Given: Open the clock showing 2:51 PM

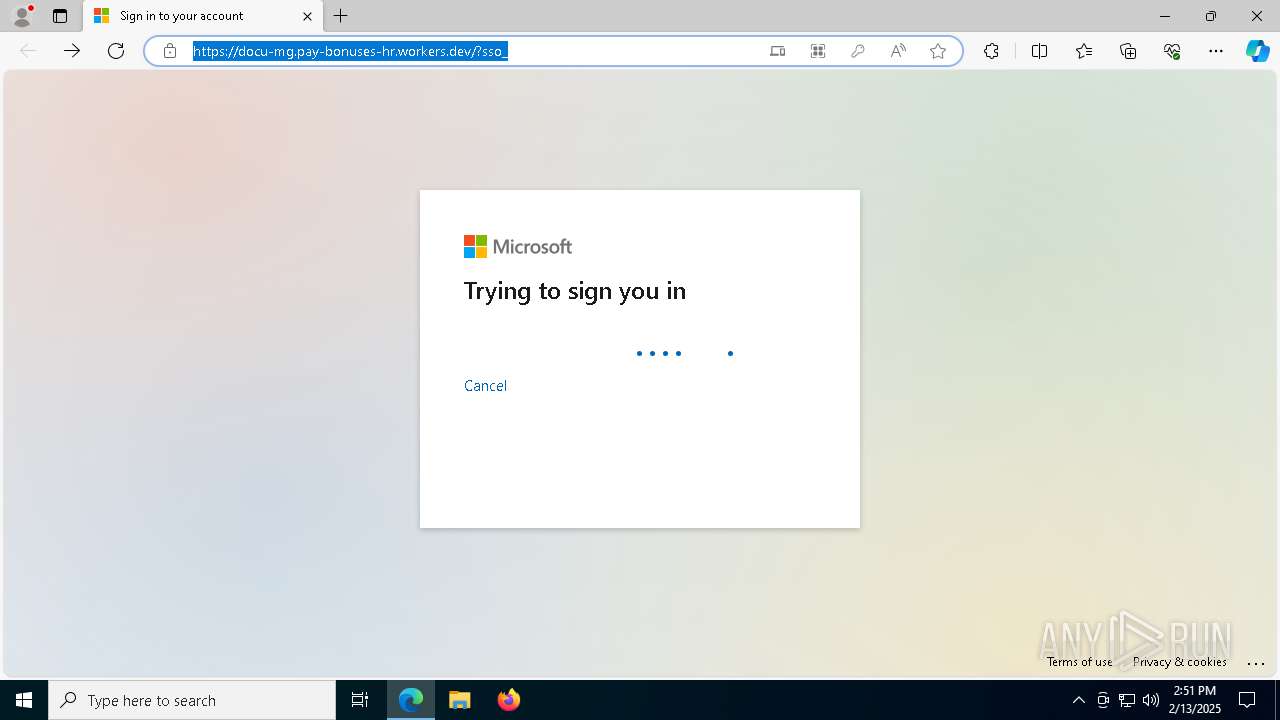Looking at the screenshot, I should [1195, 700].
